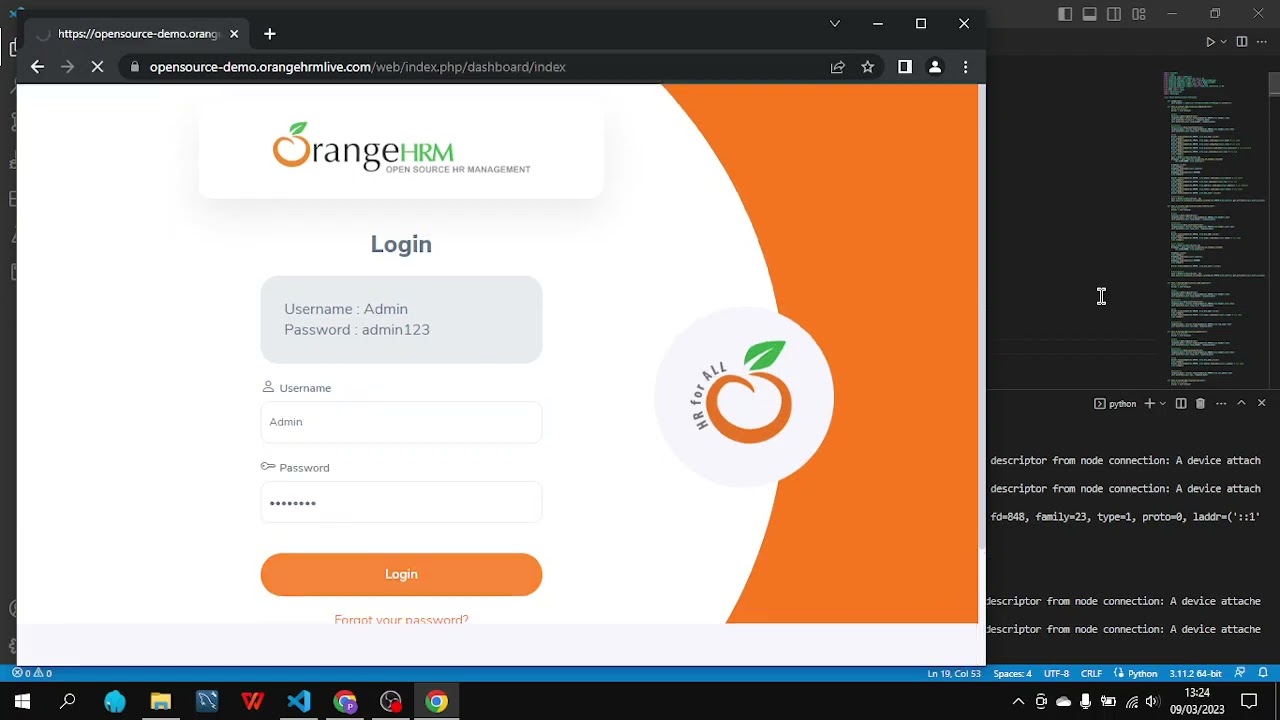Select Python language mode in status bar
Viewport: 1280px width, 720px height.
(1136, 673)
